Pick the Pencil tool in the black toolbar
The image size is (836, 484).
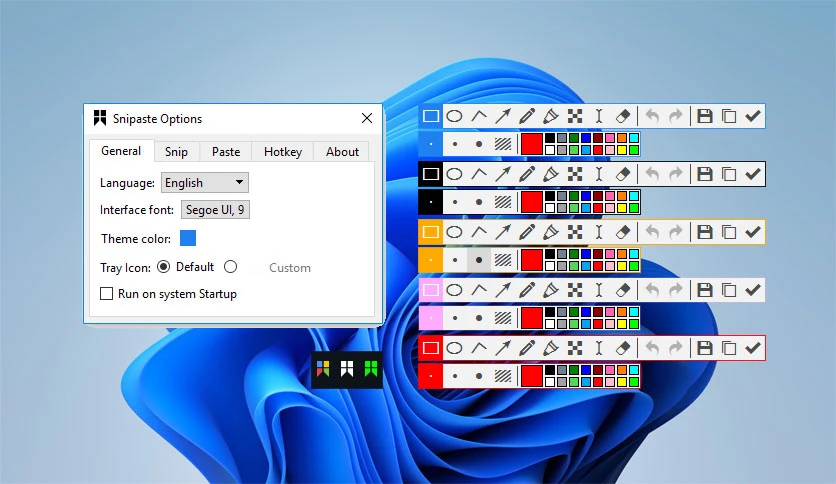coord(527,174)
